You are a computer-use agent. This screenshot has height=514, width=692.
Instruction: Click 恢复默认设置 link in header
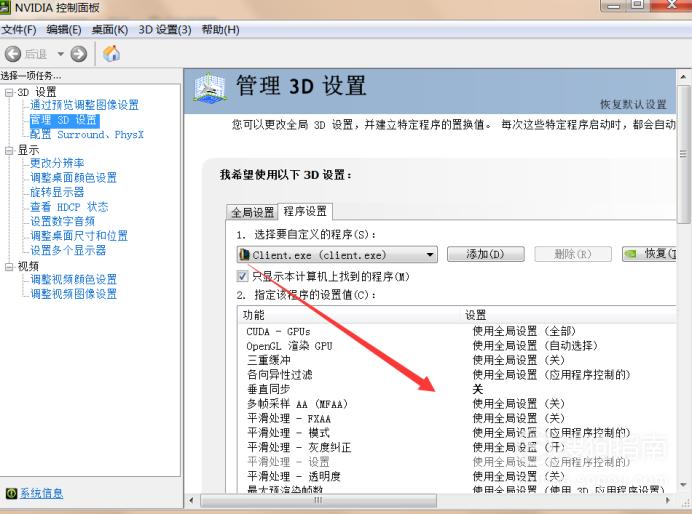(x=633, y=105)
